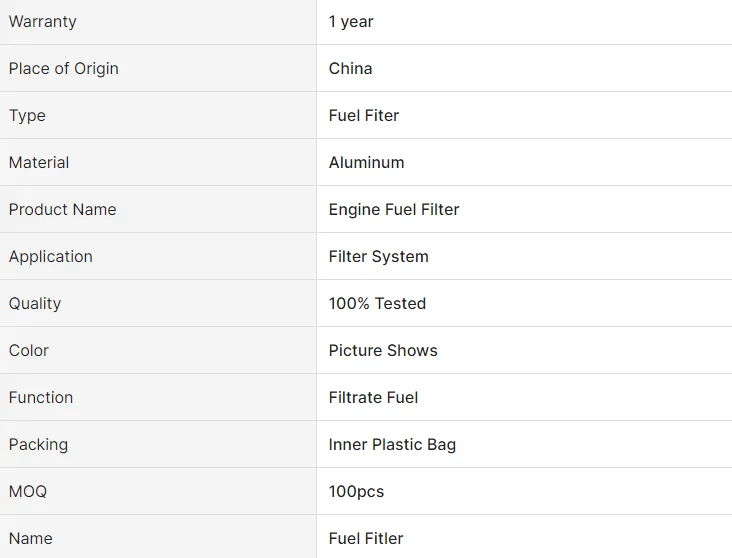Select the '1 year' warranty value

[x=351, y=21]
